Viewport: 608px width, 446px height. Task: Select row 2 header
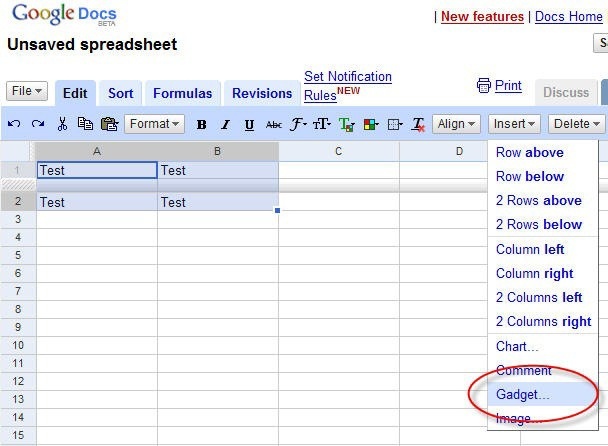(x=18, y=201)
